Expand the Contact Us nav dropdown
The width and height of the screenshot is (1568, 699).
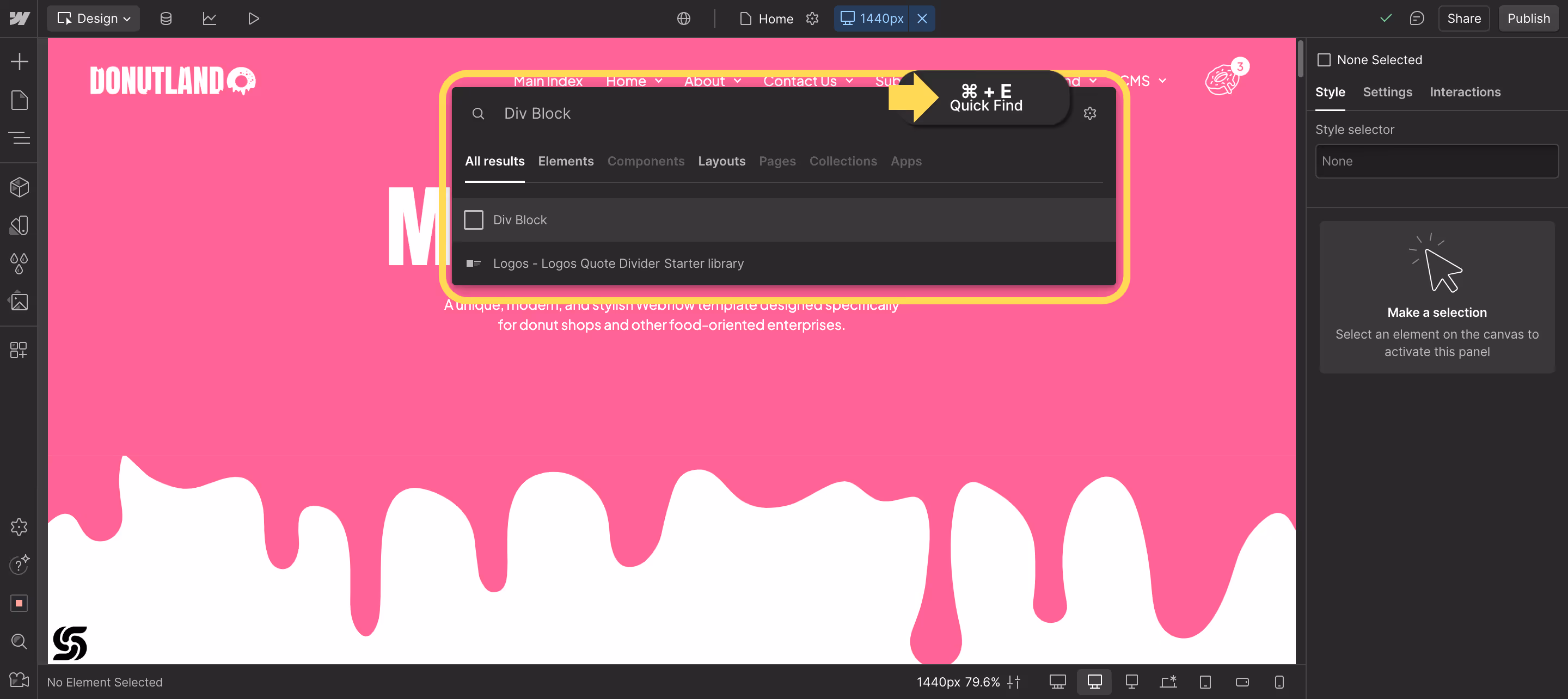(808, 81)
